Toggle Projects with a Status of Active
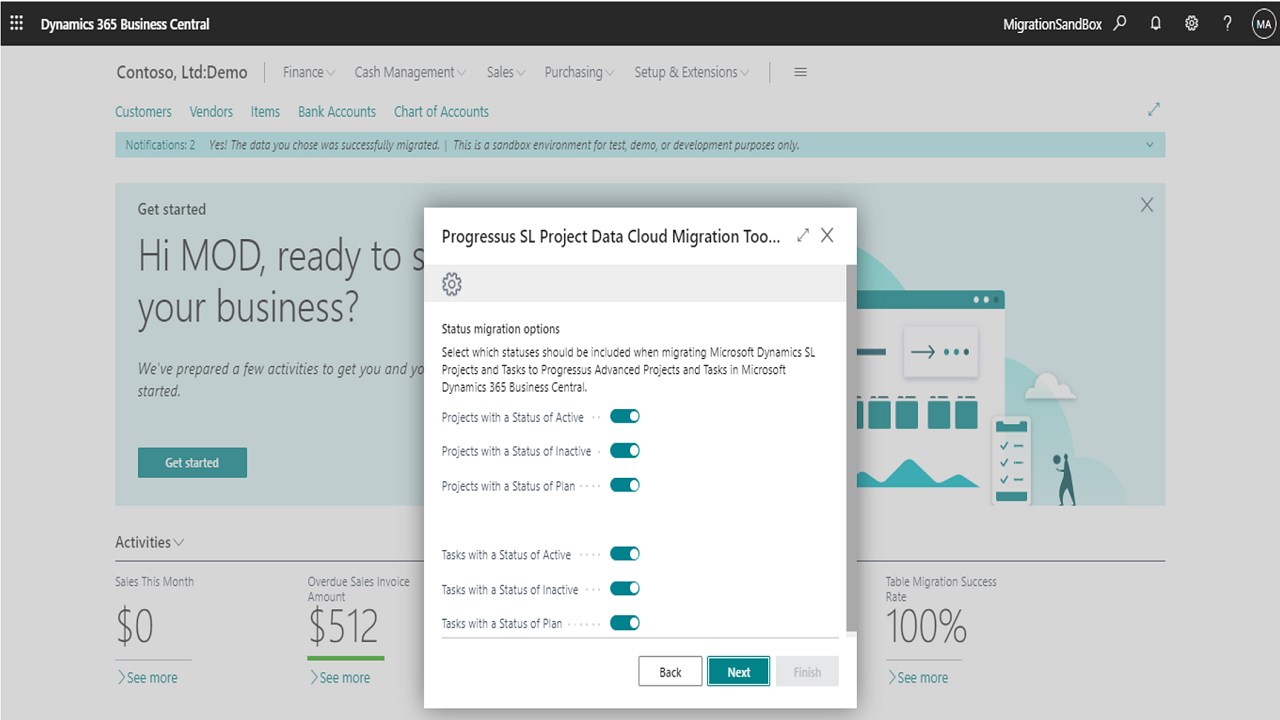The image size is (1280, 720). pos(625,417)
